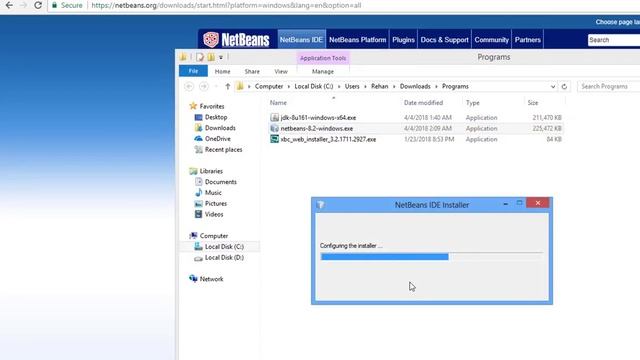
Task: Open Downloads in Favorites sidebar
Action: pyautogui.click(x=220, y=128)
